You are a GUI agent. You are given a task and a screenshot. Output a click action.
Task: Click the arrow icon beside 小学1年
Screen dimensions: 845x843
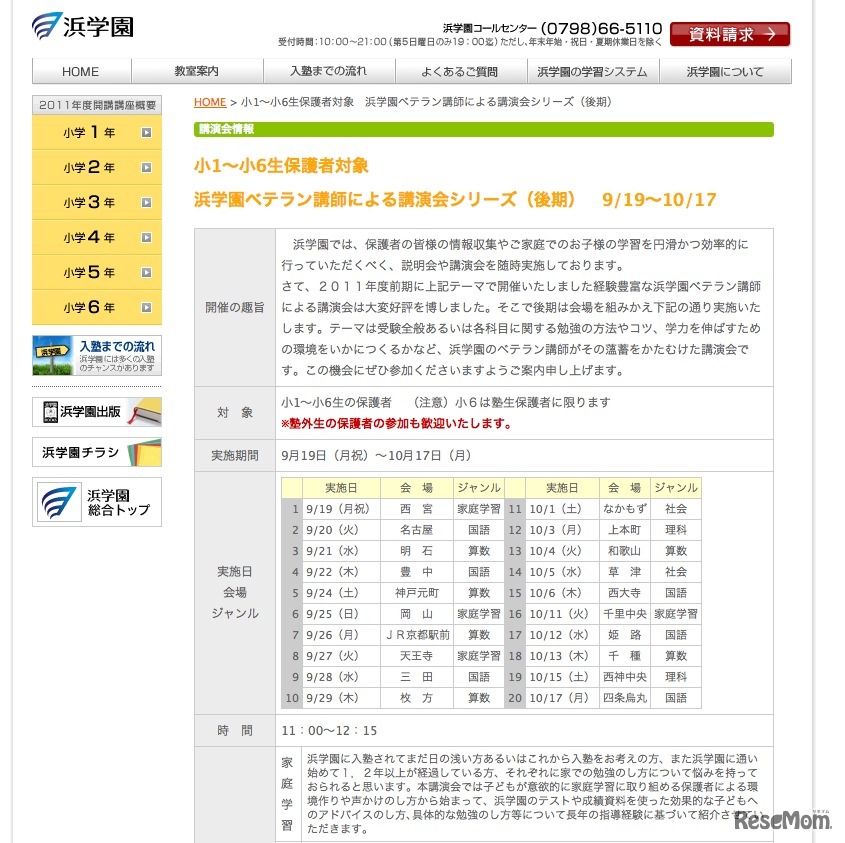(146, 133)
